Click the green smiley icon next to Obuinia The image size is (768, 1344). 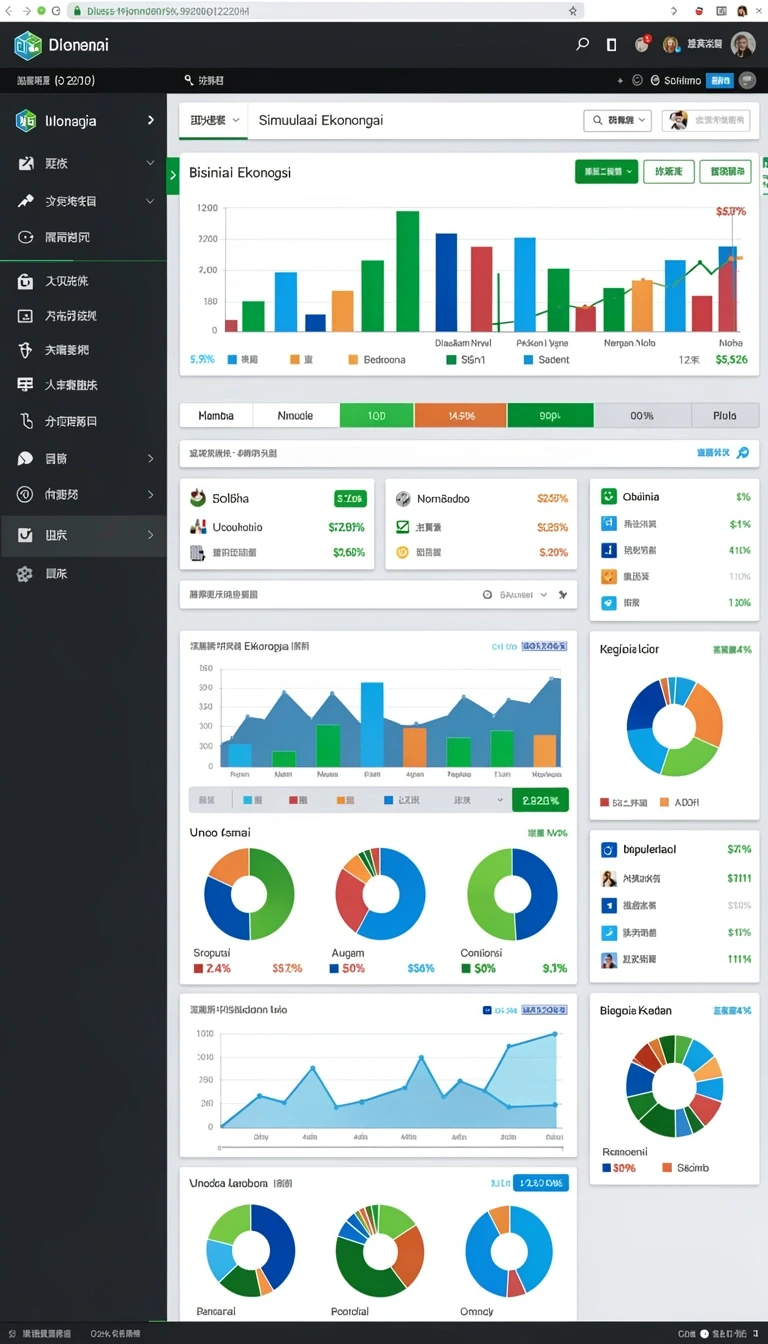coord(608,496)
